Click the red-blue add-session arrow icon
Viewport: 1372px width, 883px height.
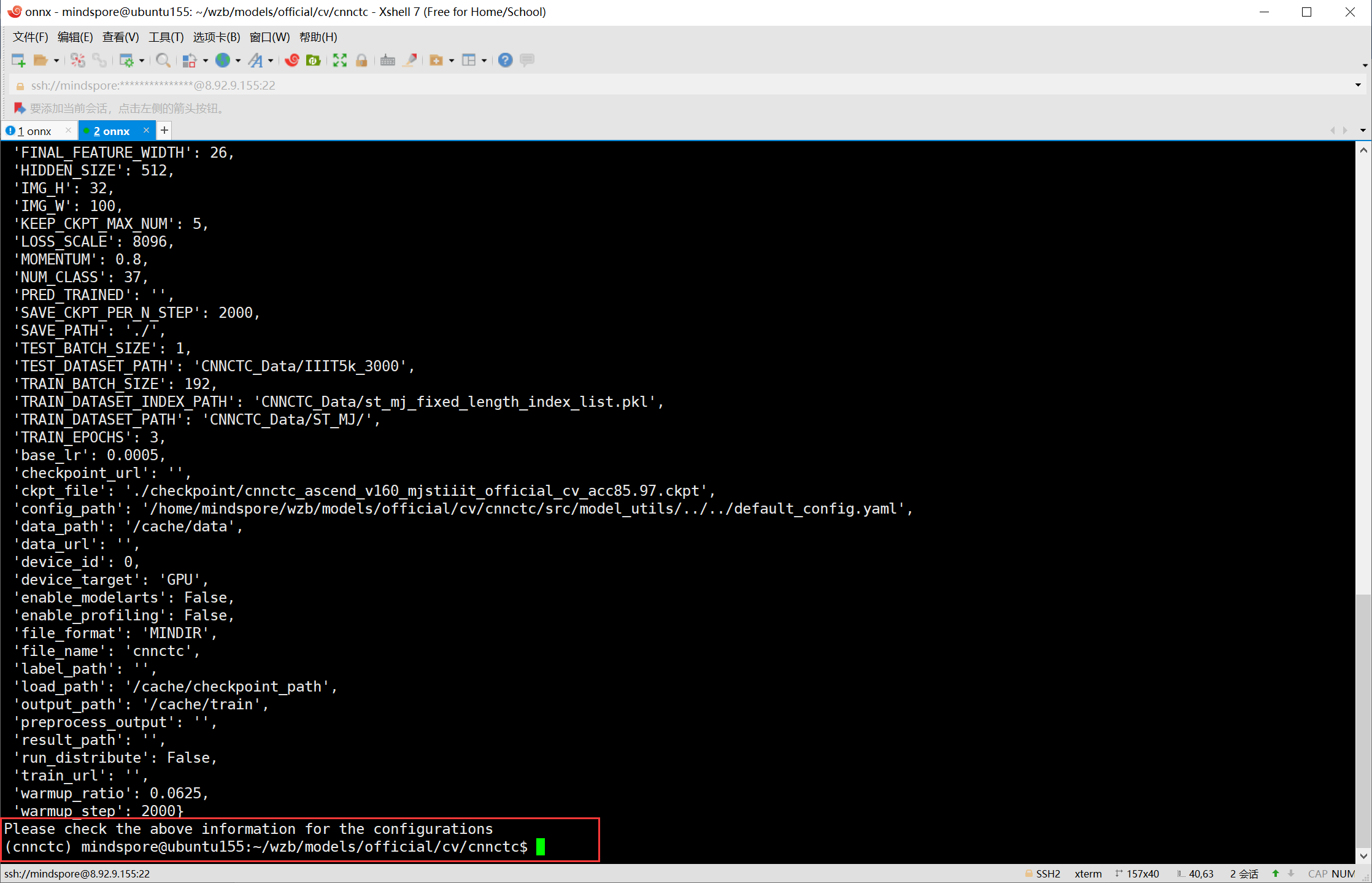(20, 108)
